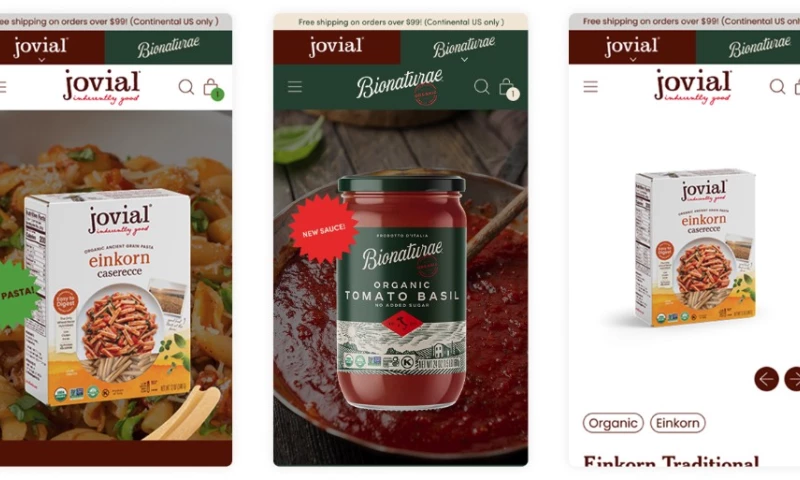Open shopping bag in Bionaturae header
Image resolution: width=800 pixels, height=480 pixels.
coord(509,88)
